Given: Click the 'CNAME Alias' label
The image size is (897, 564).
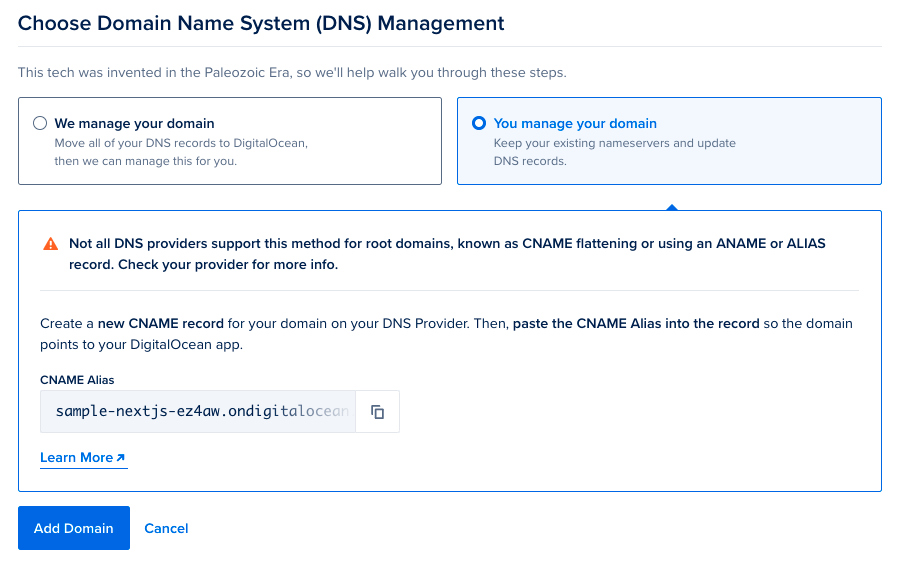Looking at the screenshot, I should tap(77, 380).
